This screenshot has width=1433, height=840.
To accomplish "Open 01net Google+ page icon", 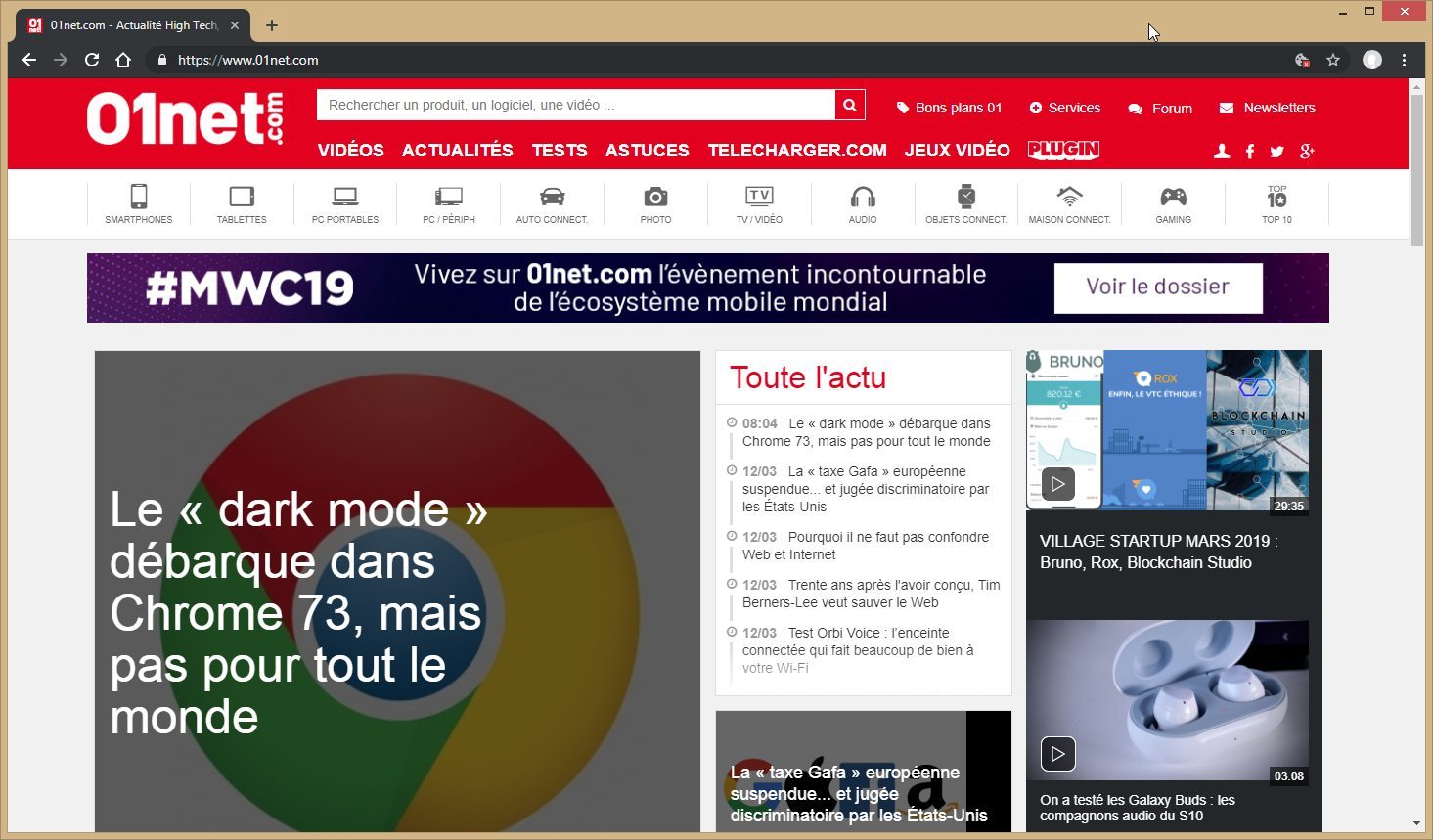I will click(x=1307, y=152).
